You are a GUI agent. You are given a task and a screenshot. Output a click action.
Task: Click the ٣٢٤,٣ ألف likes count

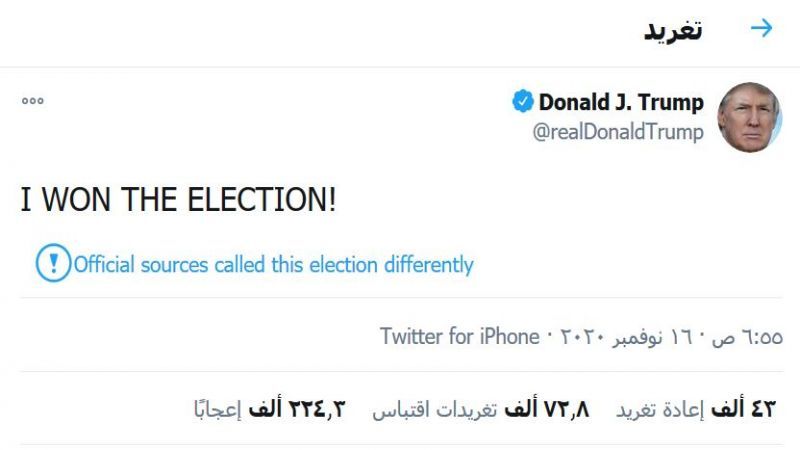pyautogui.click(x=315, y=409)
